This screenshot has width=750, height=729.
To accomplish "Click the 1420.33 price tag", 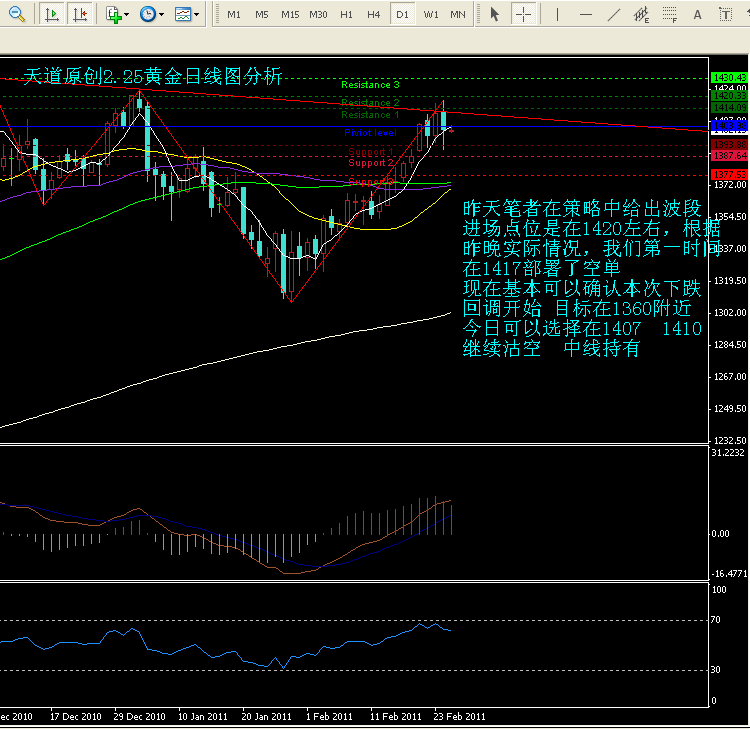I will pyautogui.click(x=729, y=96).
